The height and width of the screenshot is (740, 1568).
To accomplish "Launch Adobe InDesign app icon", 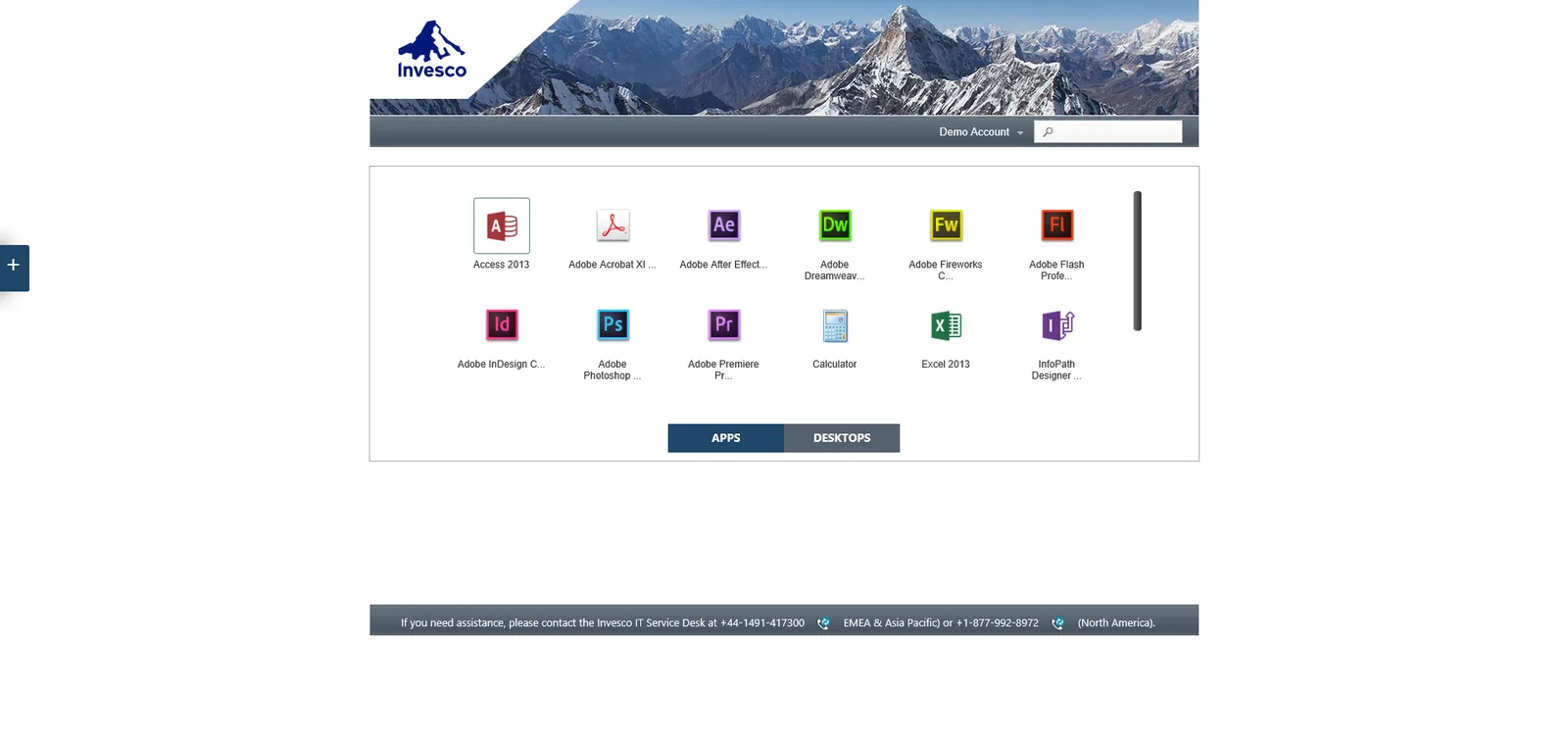I will point(502,324).
